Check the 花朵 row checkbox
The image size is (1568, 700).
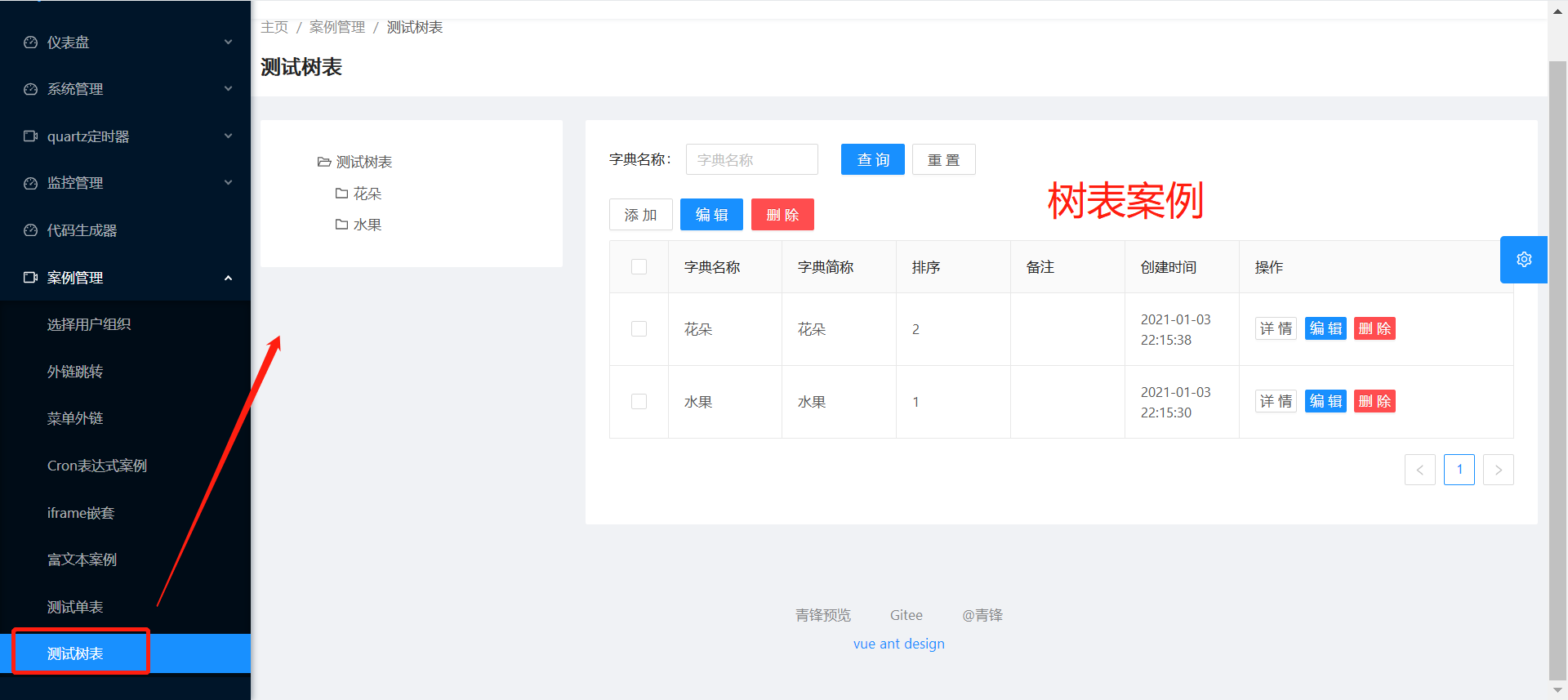click(639, 328)
